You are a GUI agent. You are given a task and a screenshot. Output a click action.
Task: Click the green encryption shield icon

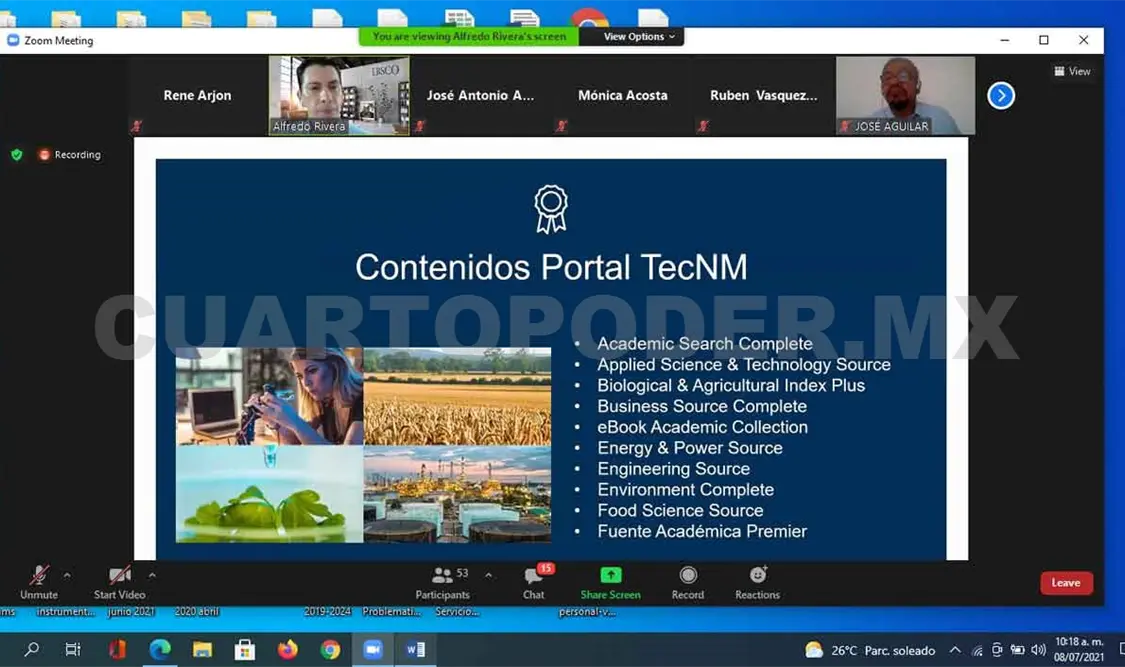click(17, 155)
